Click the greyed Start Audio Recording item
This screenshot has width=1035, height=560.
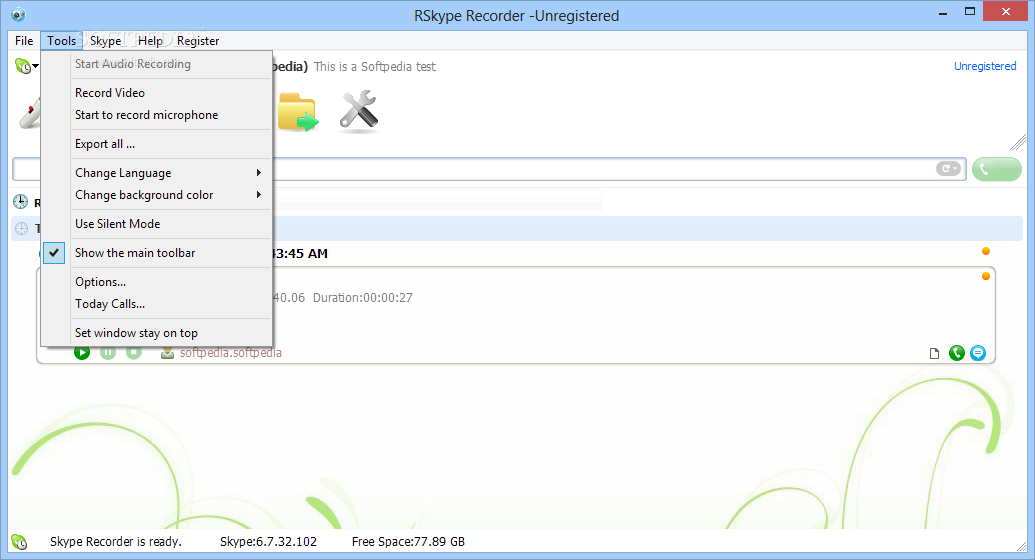157,64
